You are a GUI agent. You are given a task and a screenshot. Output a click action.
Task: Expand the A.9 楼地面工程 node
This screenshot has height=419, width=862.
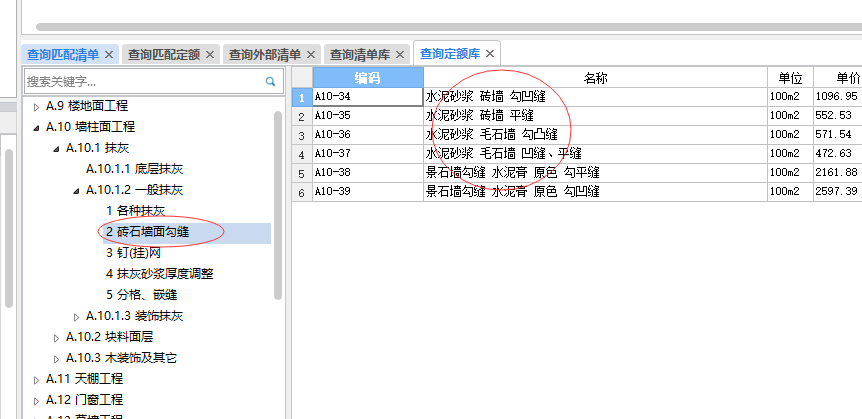[36, 106]
